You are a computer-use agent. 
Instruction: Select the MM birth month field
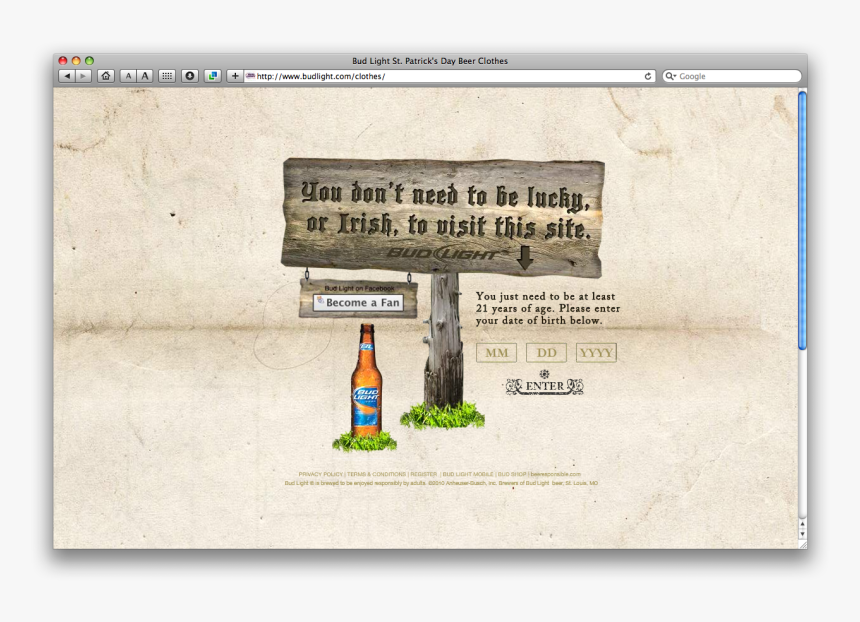click(x=496, y=353)
